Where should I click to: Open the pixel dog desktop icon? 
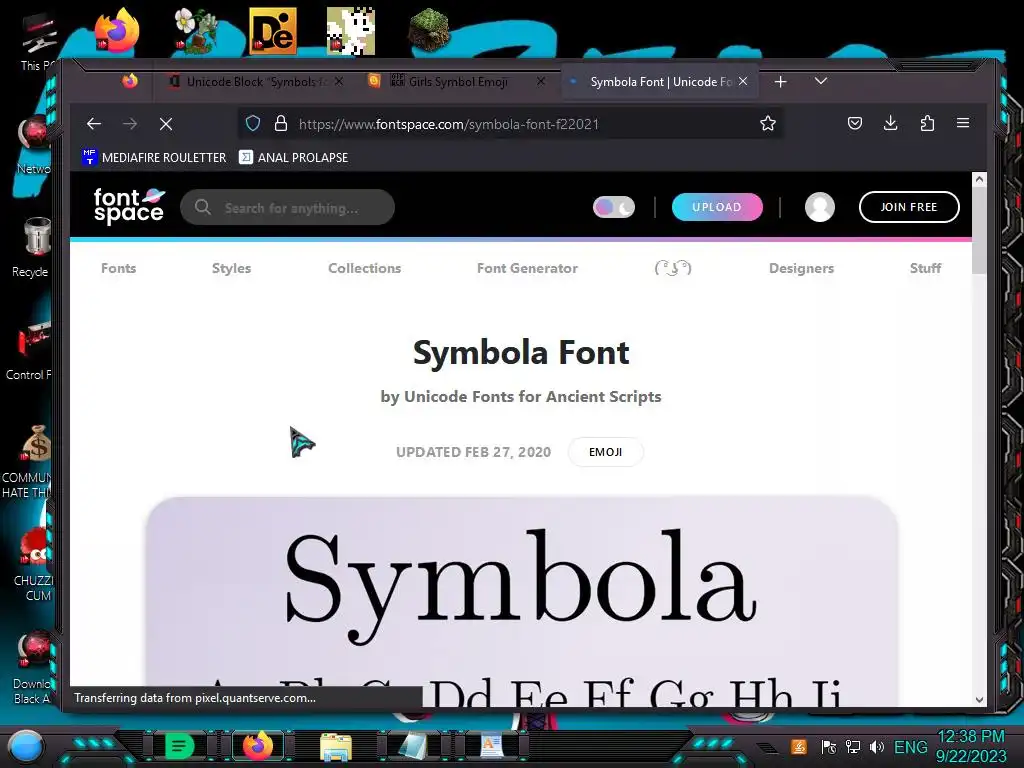351,31
